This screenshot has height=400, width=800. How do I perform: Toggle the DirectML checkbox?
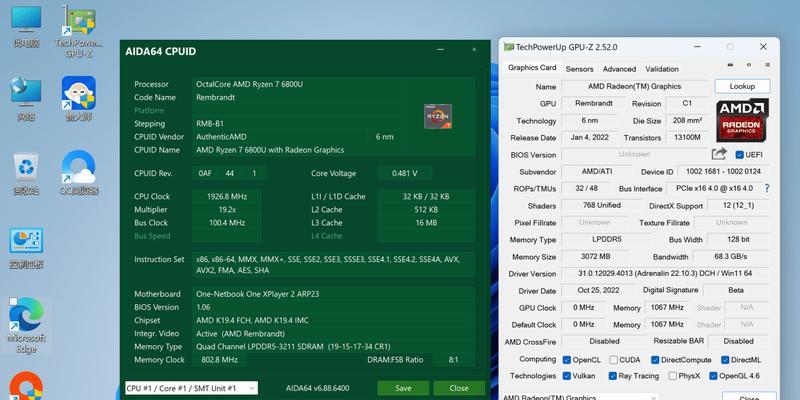(x=725, y=360)
